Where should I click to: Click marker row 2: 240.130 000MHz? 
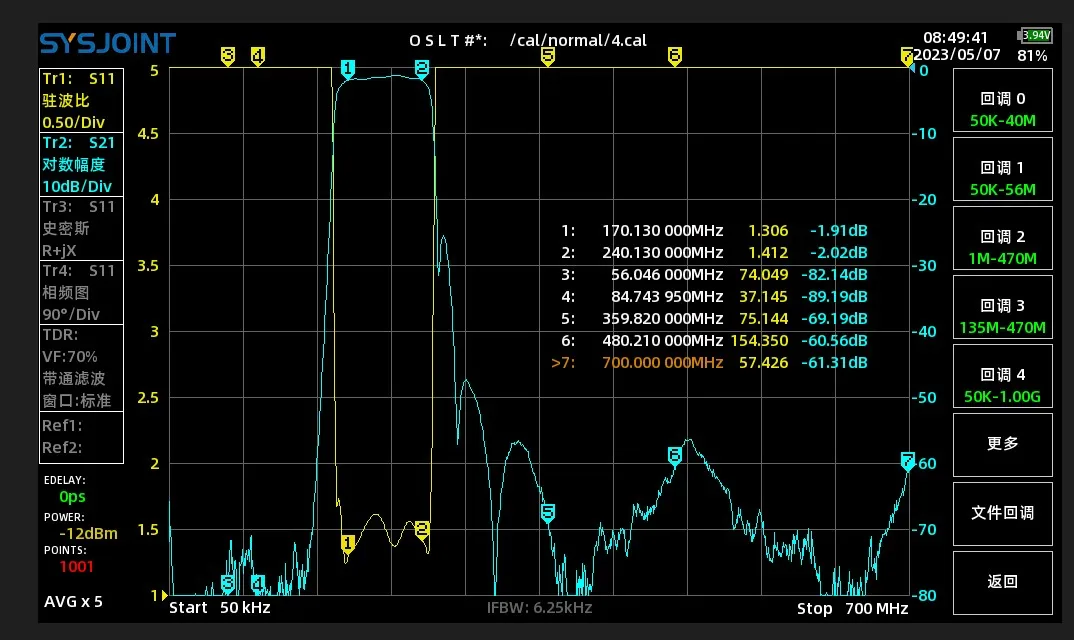714,253
